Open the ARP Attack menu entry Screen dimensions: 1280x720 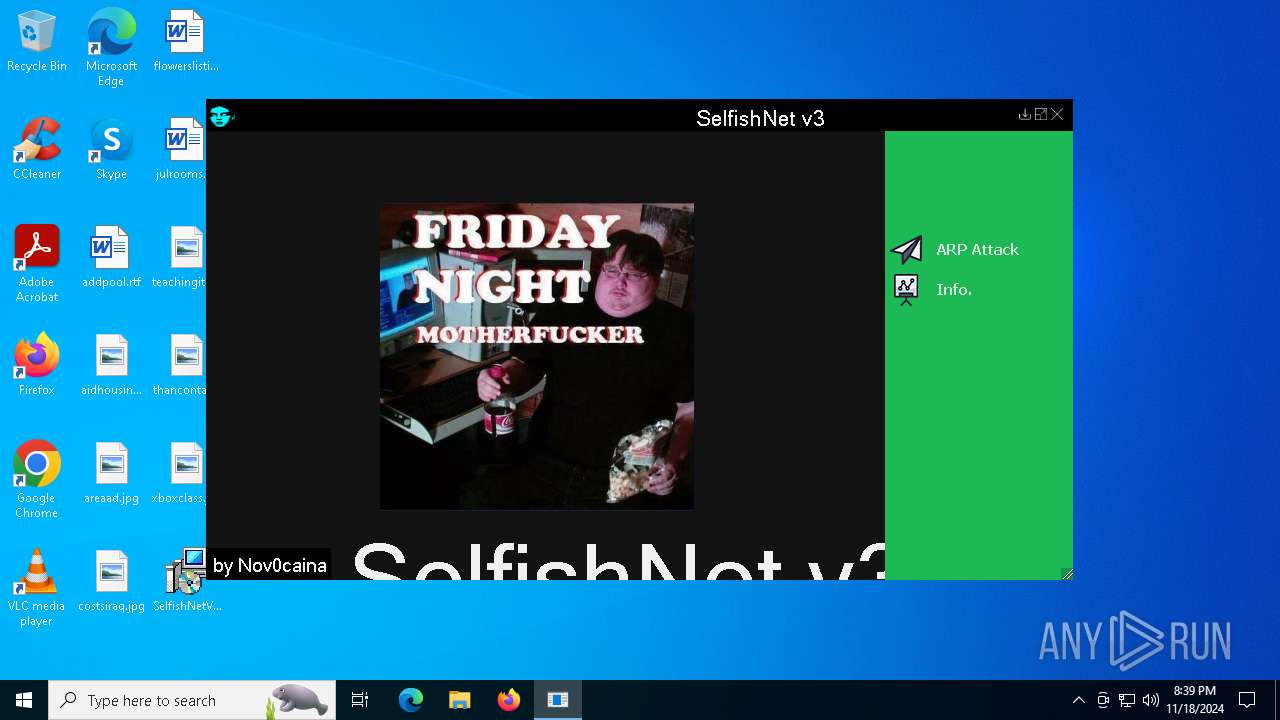coord(977,250)
